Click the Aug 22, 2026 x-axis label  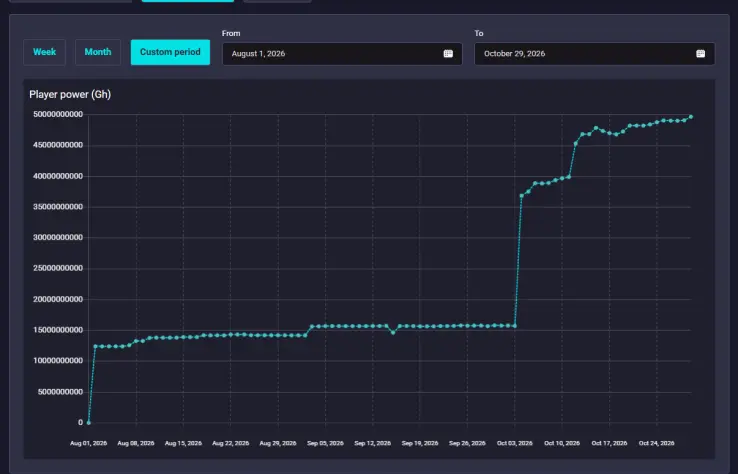pos(231,443)
